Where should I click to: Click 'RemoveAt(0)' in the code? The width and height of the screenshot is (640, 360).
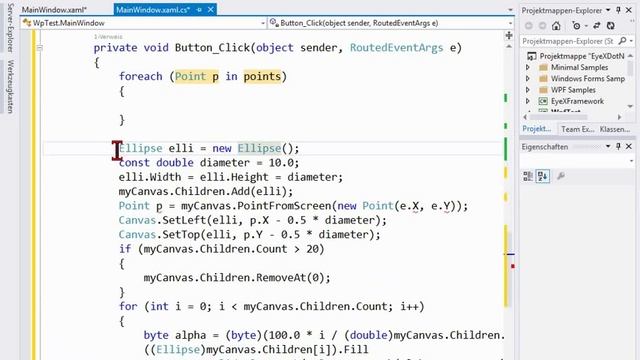point(290,278)
